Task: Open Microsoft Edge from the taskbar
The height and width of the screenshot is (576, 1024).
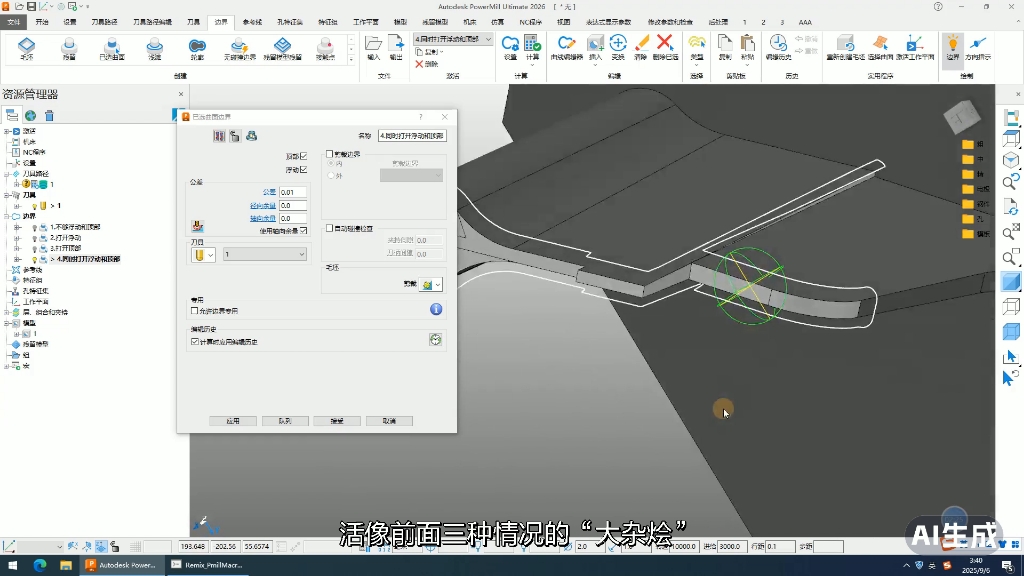Action: click(40, 565)
